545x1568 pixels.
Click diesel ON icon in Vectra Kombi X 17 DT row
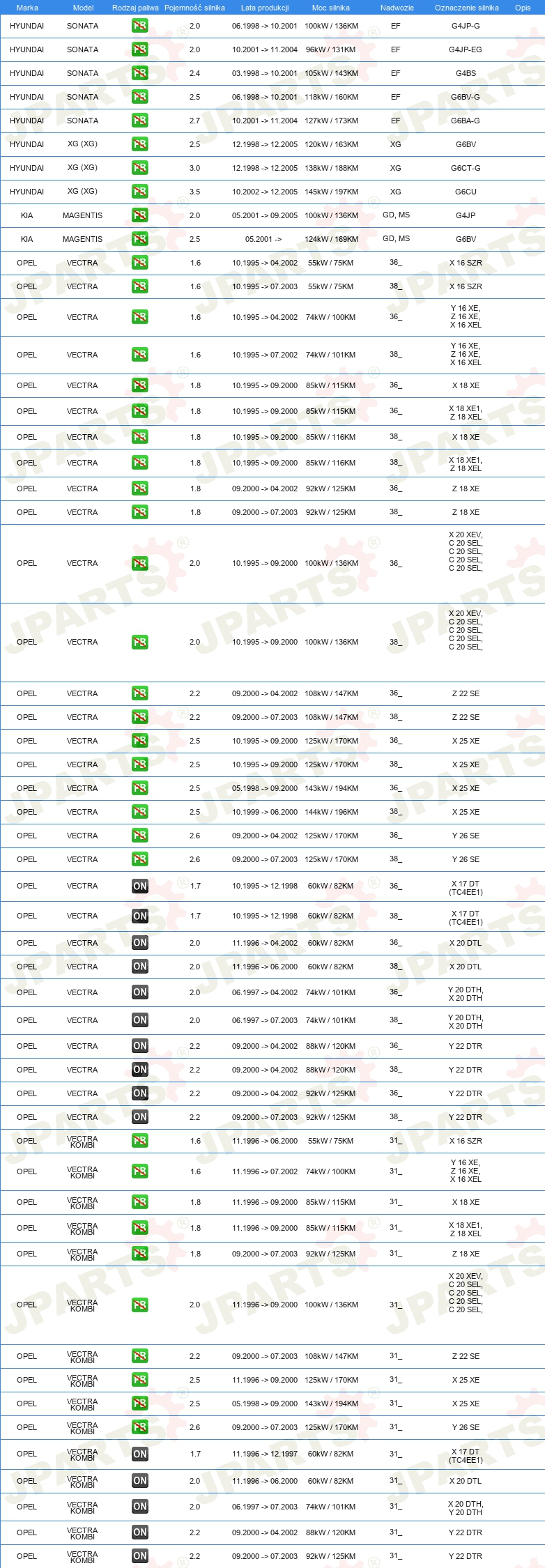[x=139, y=1454]
